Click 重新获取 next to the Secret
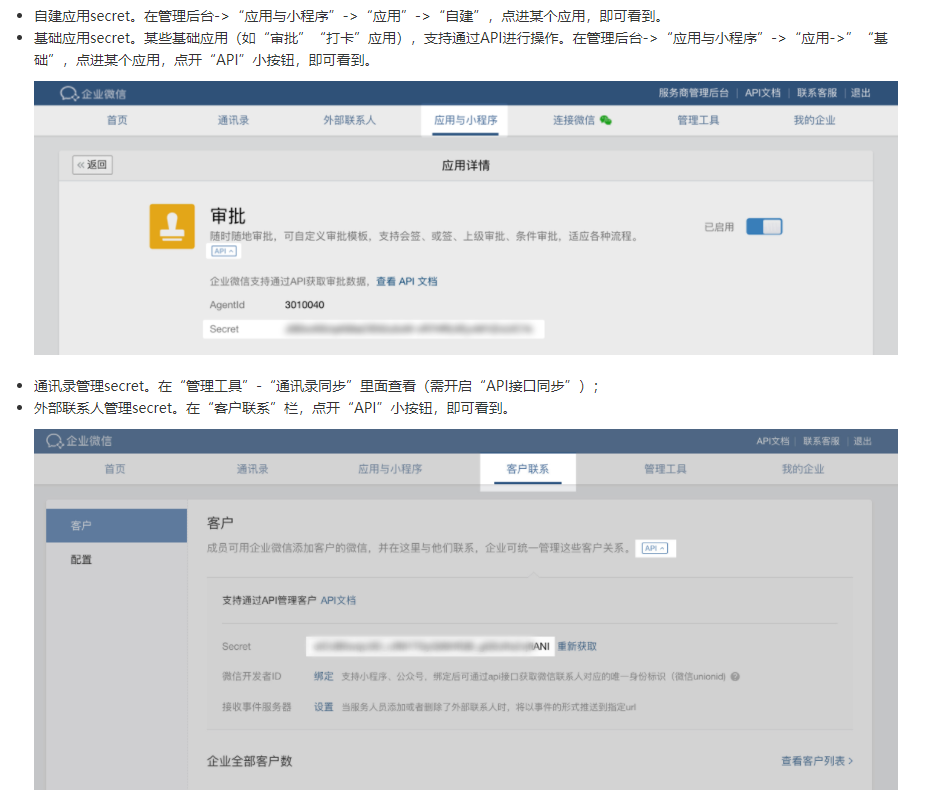Image resolution: width=930 pixels, height=810 pixels. pyautogui.click(x=577, y=646)
